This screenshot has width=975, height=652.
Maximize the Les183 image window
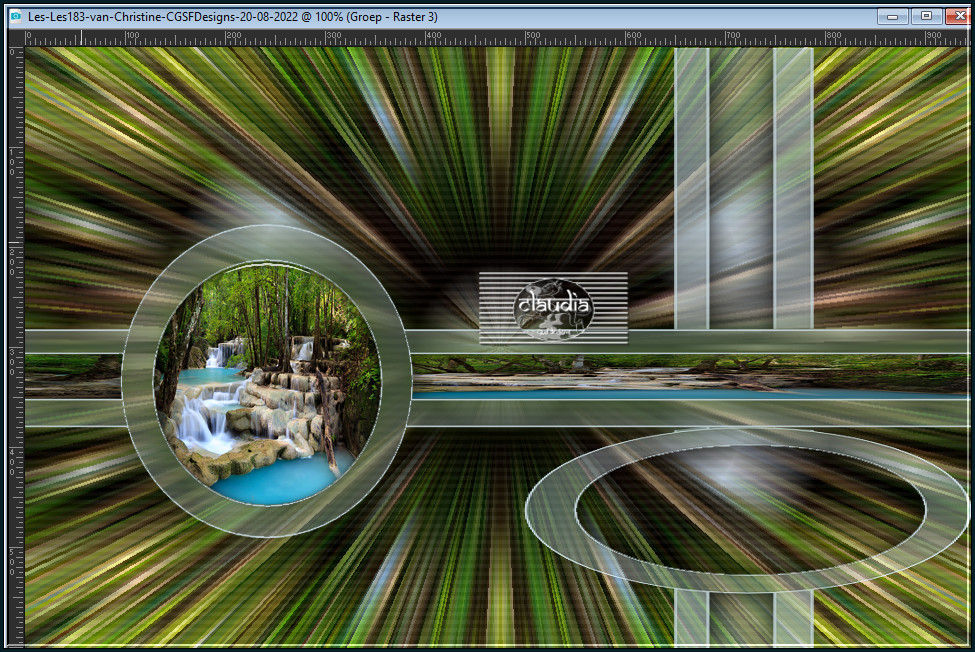926,16
